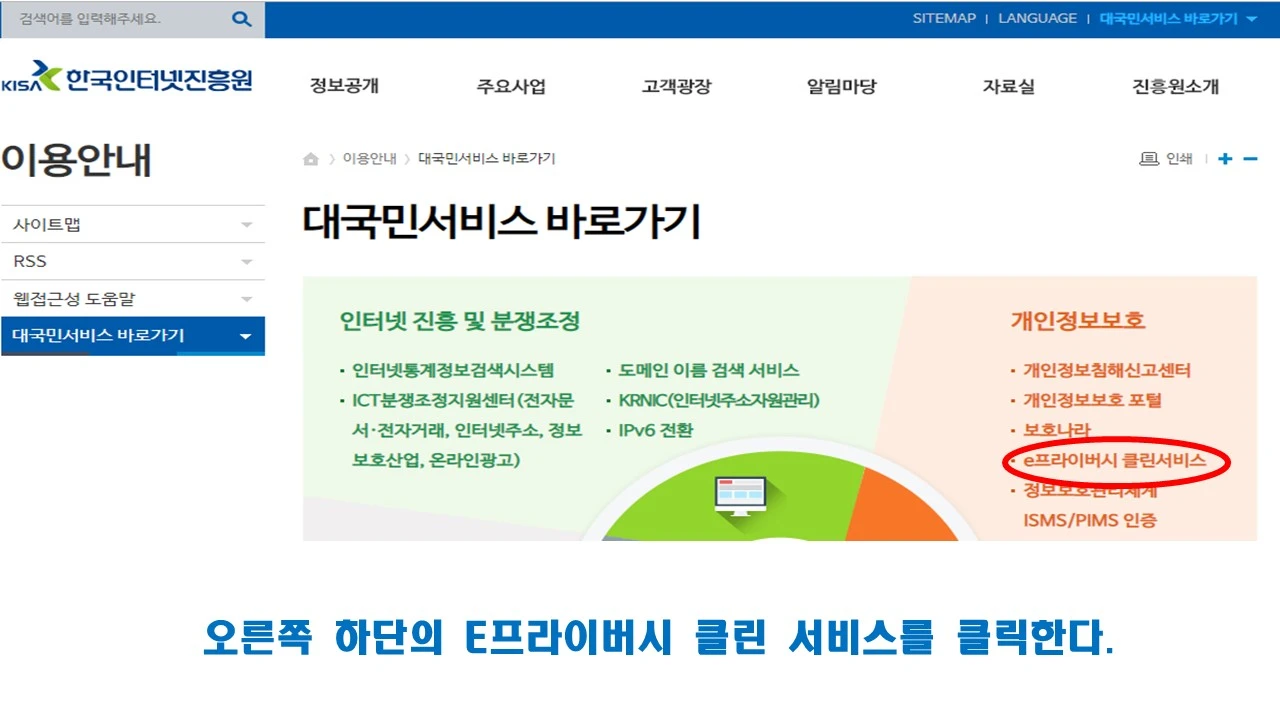Open 자료실 main menu
This screenshot has height=720, width=1280.
coord(1008,86)
